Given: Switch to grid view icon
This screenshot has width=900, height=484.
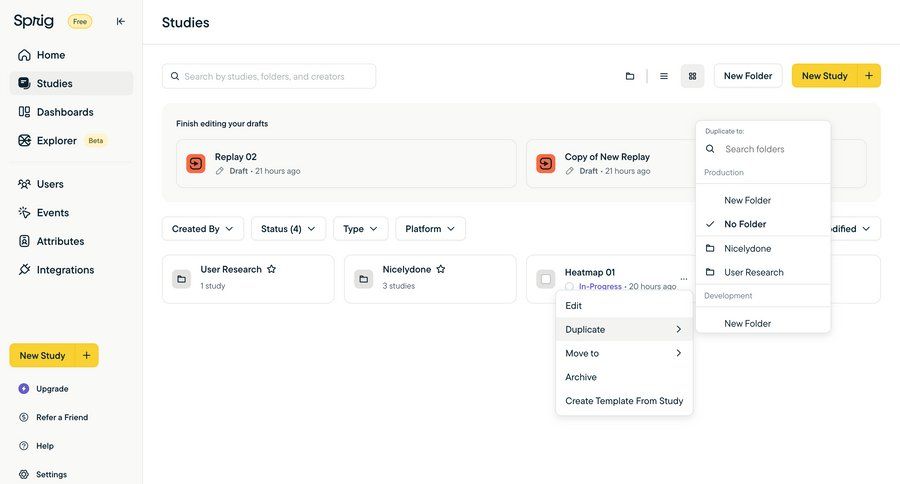Looking at the screenshot, I should (x=692, y=76).
